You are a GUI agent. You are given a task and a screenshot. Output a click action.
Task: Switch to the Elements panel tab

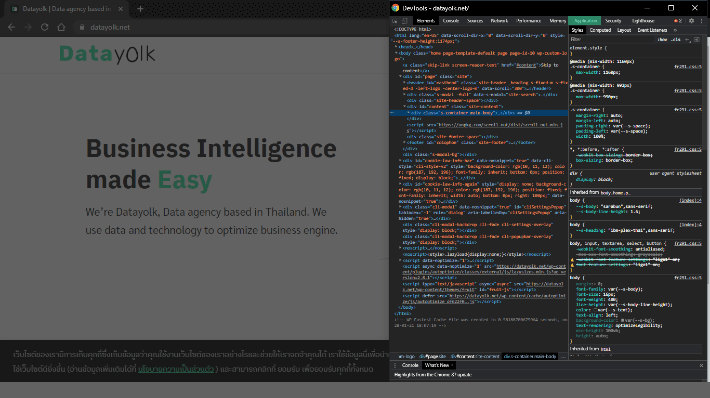coord(425,21)
